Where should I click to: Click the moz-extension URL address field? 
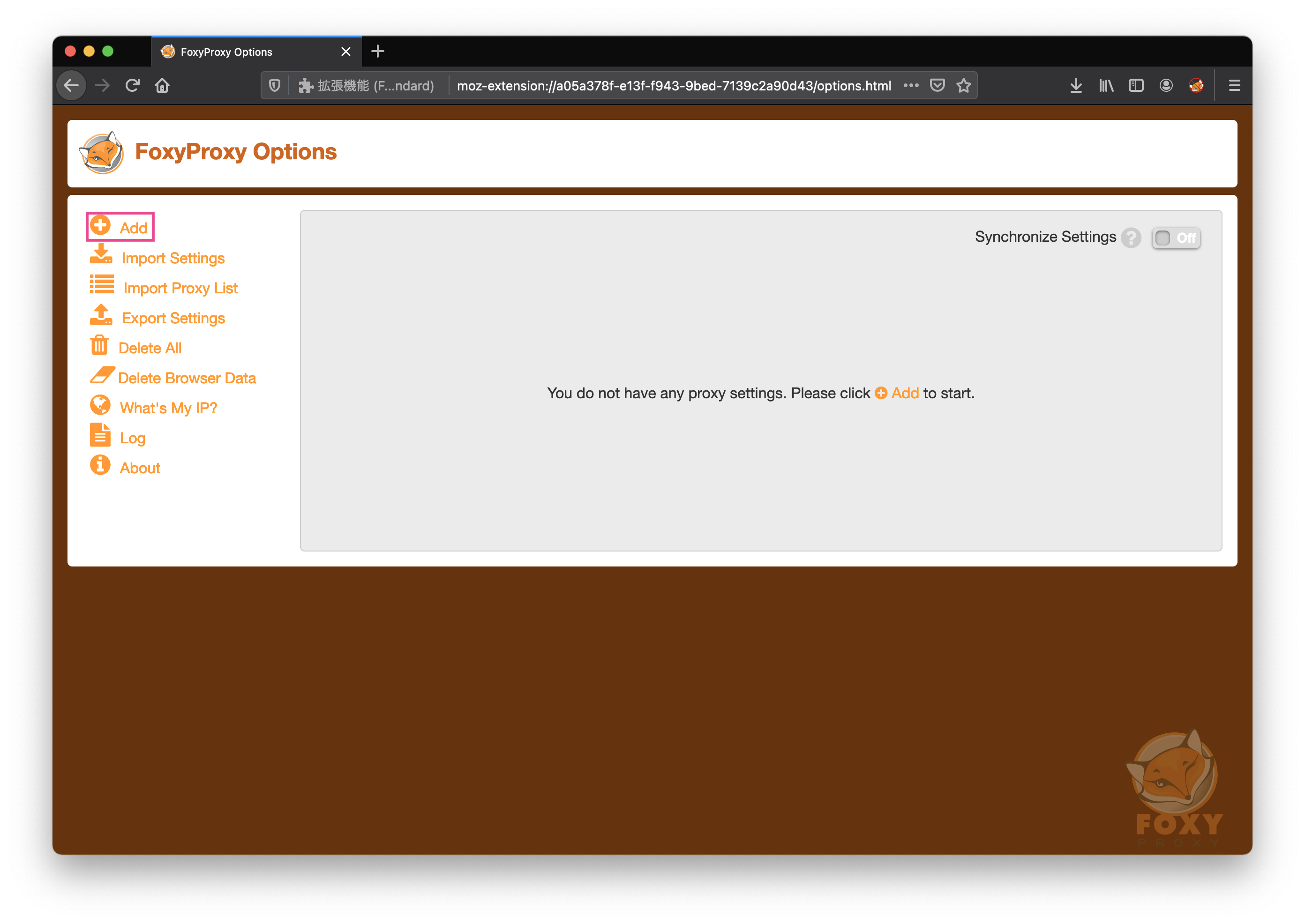point(674,85)
